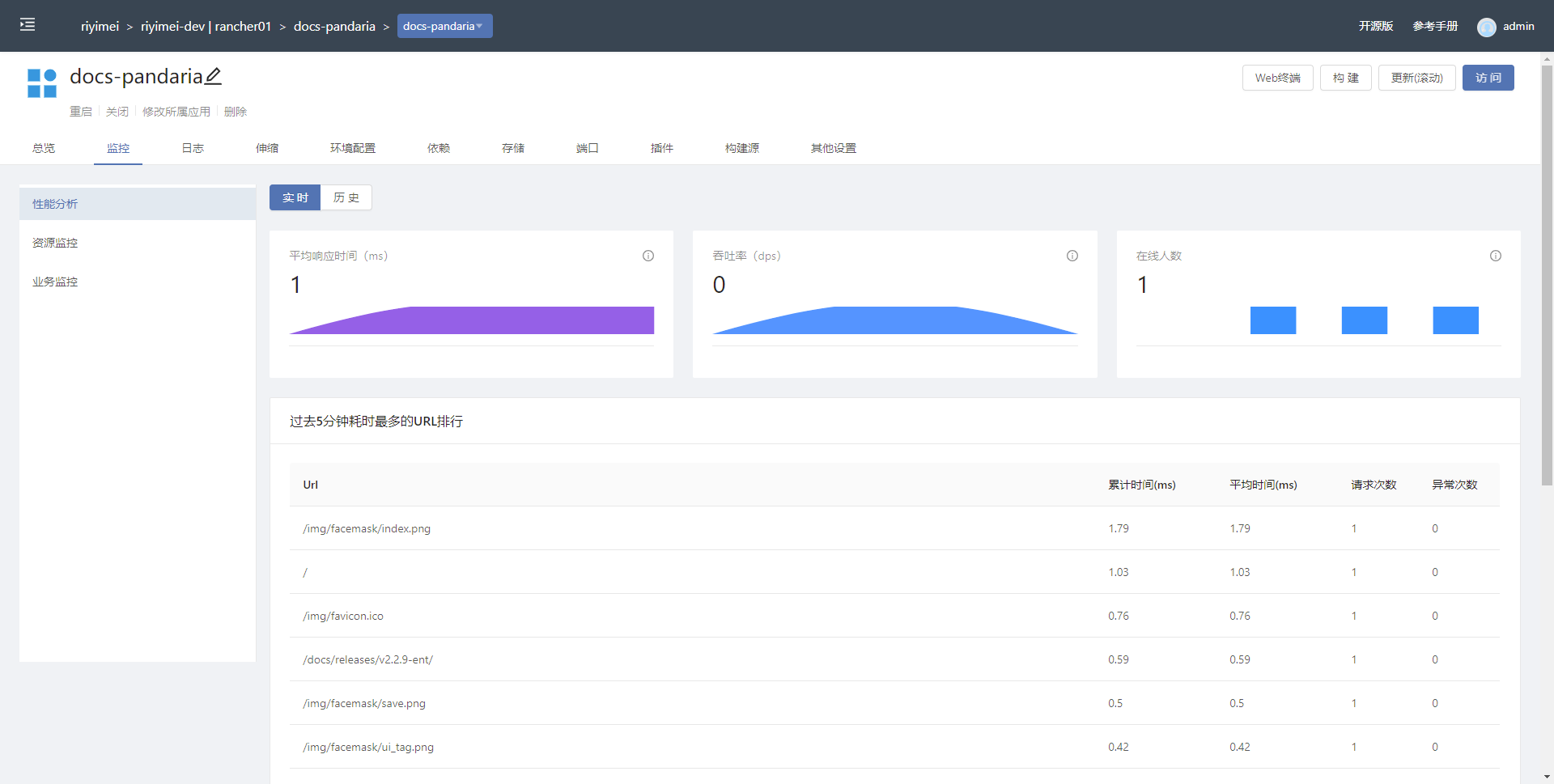Click info icon on 在线人数 card

[1496, 256]
